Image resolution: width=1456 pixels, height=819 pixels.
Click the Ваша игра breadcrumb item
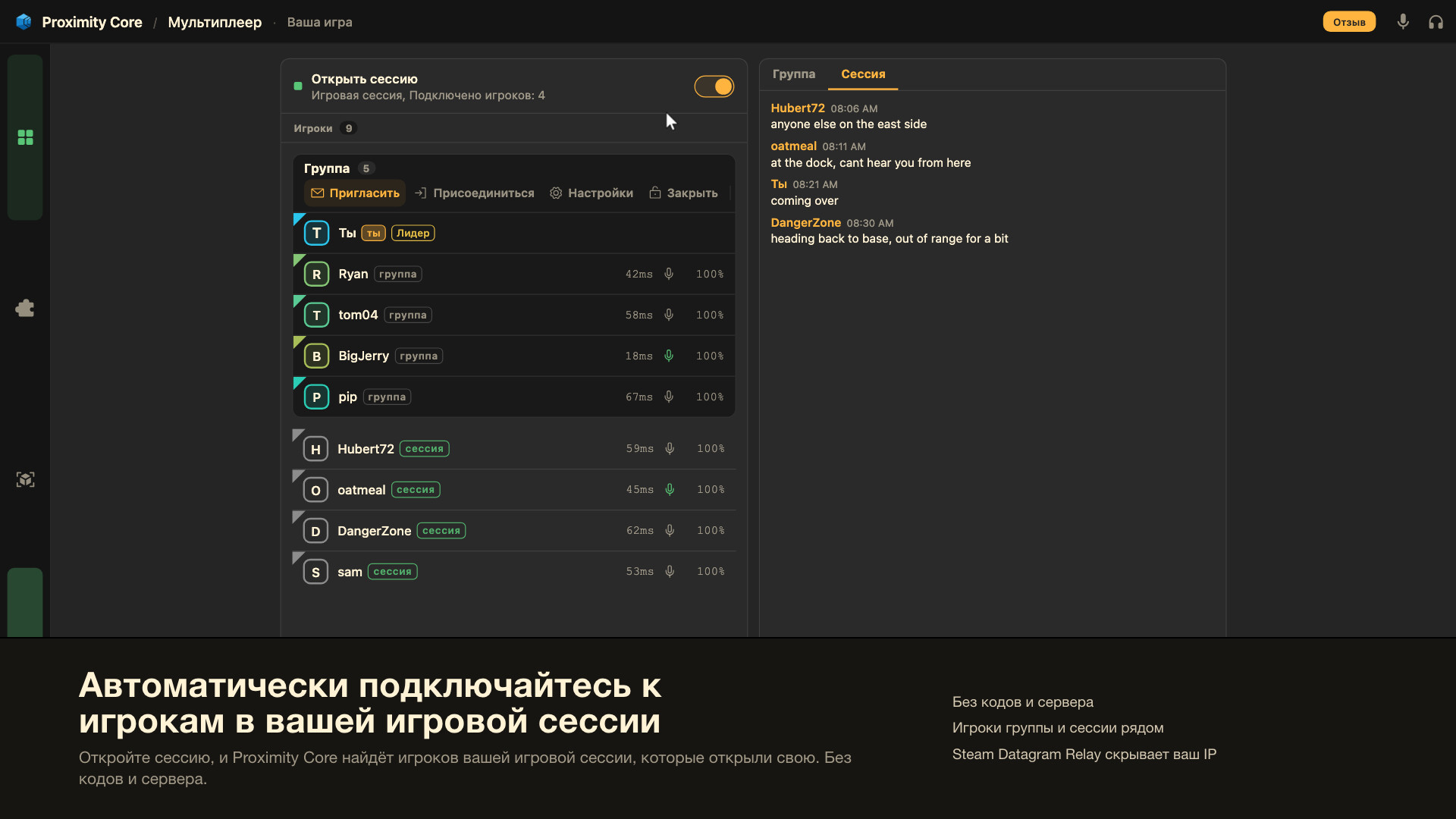coord(319,22)
